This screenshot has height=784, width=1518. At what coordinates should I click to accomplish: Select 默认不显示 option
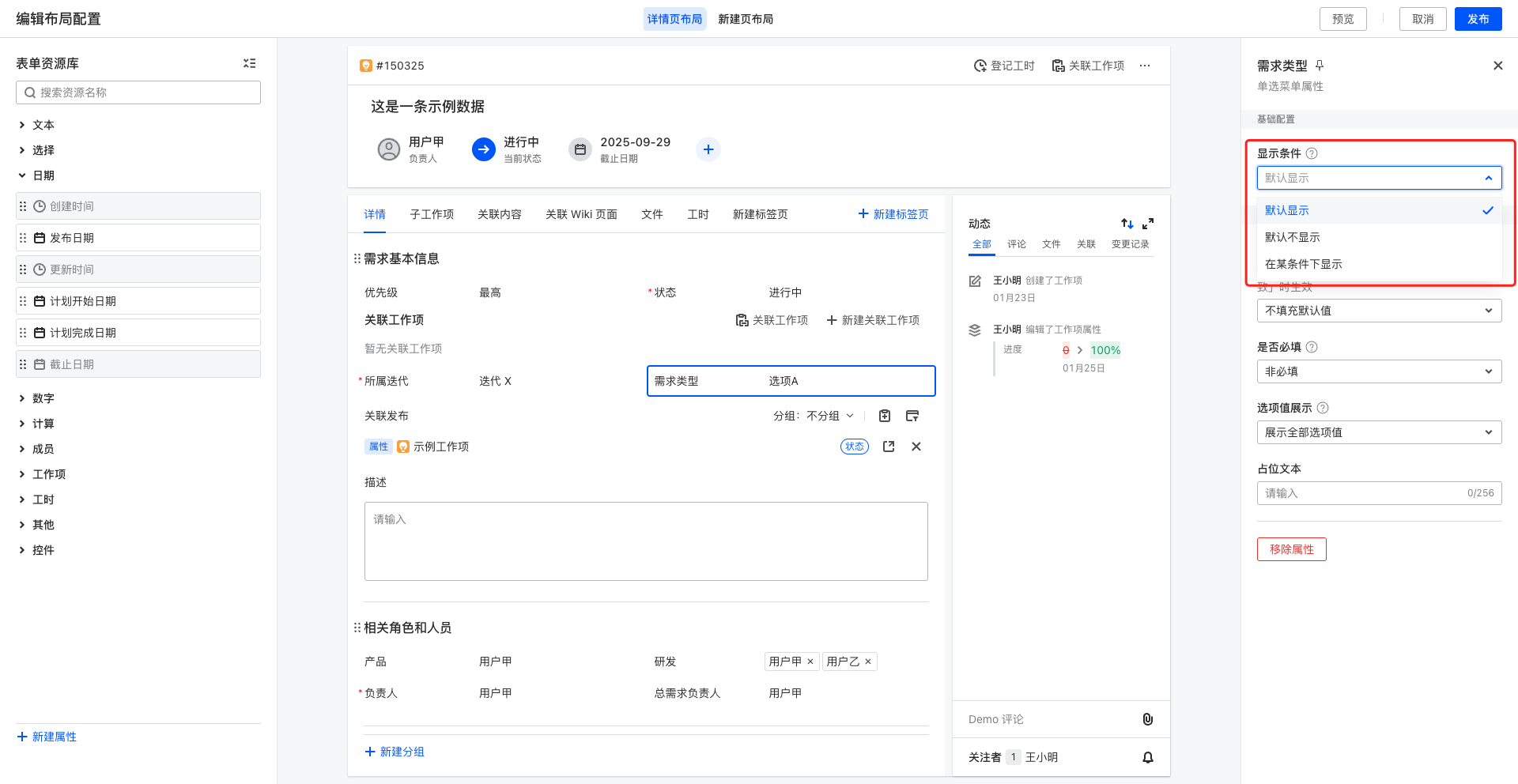(x=1379, y=237)
